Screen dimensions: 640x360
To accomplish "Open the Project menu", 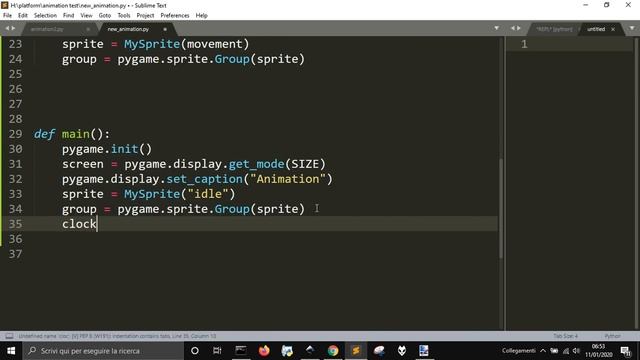I will pos(145,16).
